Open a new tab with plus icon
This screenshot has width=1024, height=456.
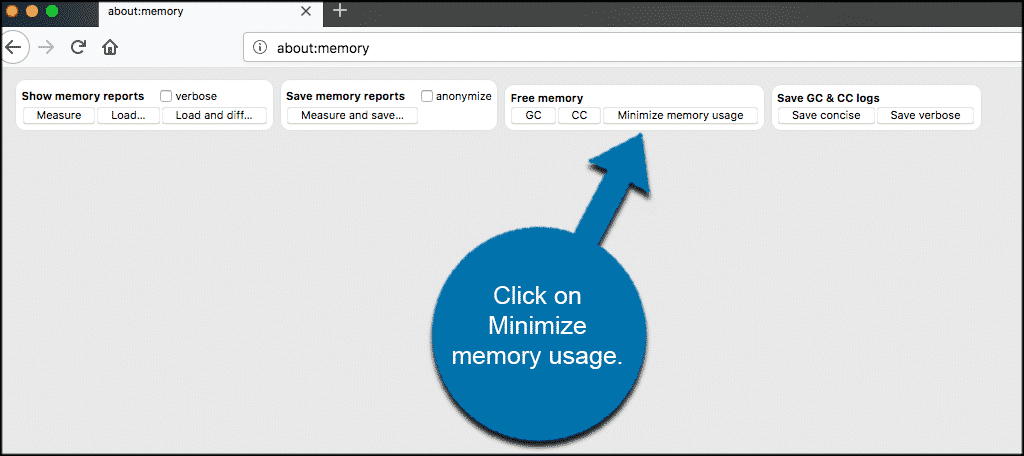pos(340,10)
